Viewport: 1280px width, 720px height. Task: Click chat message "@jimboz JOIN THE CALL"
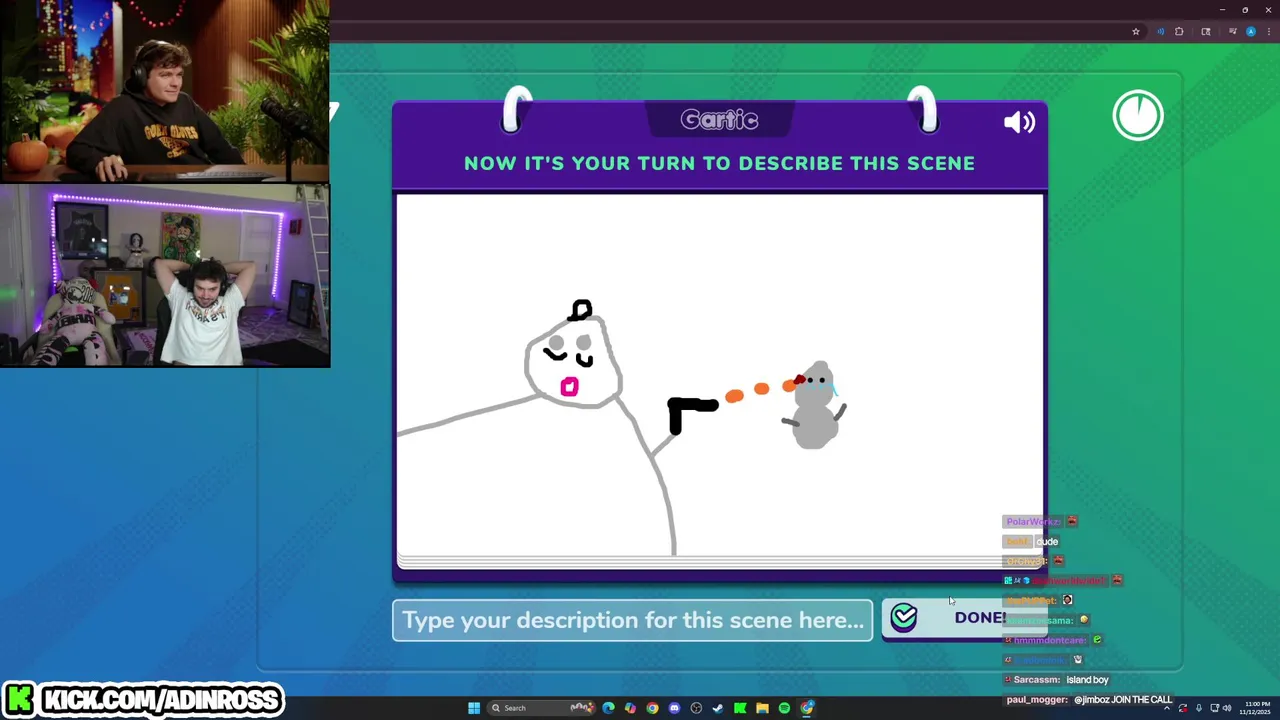[x=1123, y=700]
